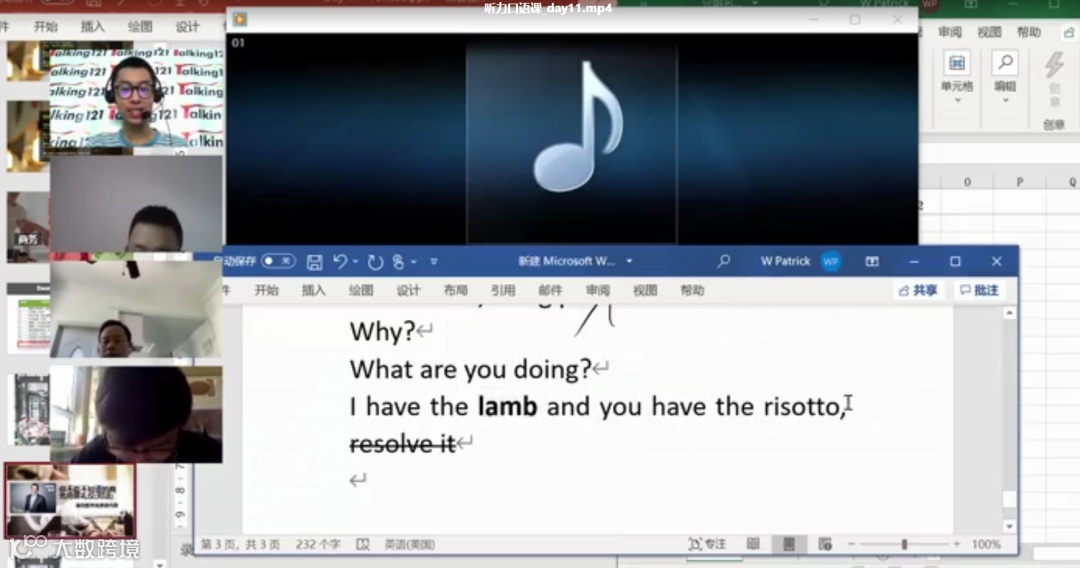
Task: Click the Redo/Repeat icon in Word
Action: [375, 262]
